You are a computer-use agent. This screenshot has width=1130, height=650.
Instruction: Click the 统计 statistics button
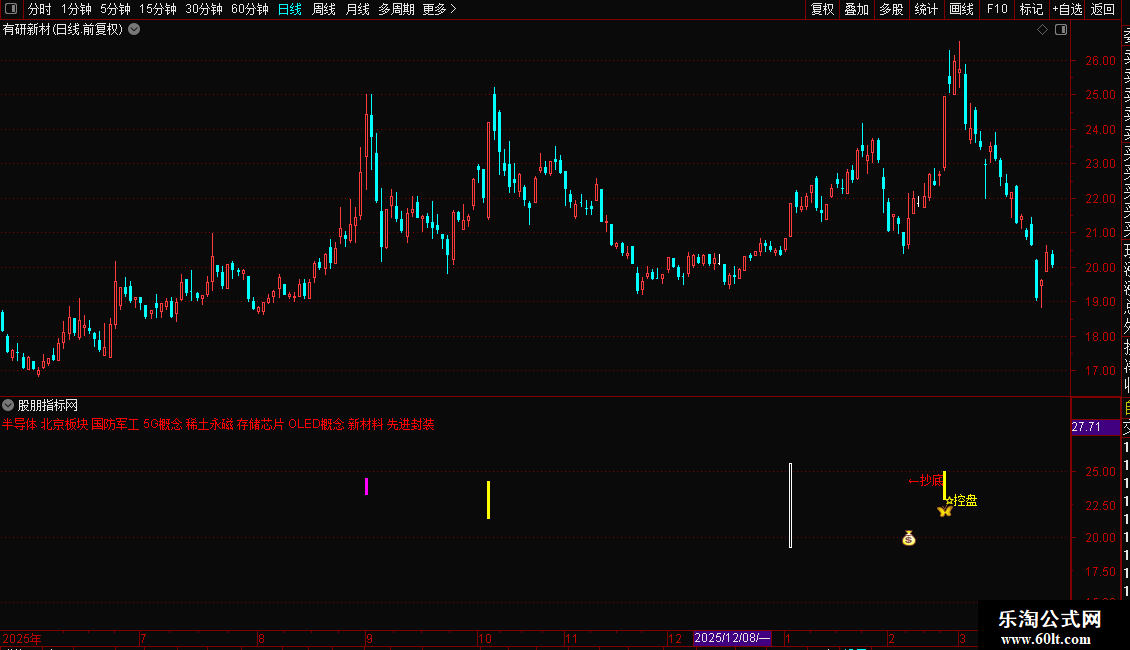click(926, 9)
